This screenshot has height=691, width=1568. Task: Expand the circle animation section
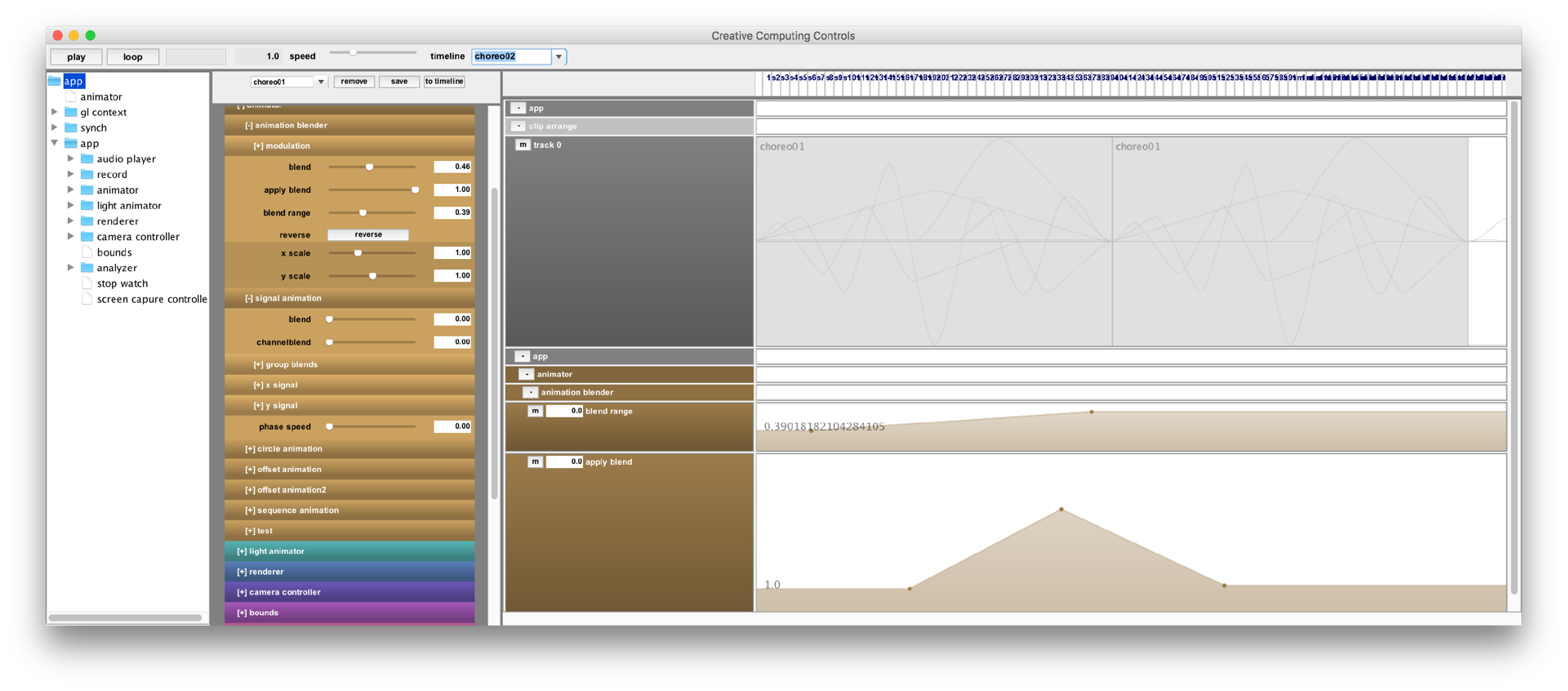pos(284,449)
